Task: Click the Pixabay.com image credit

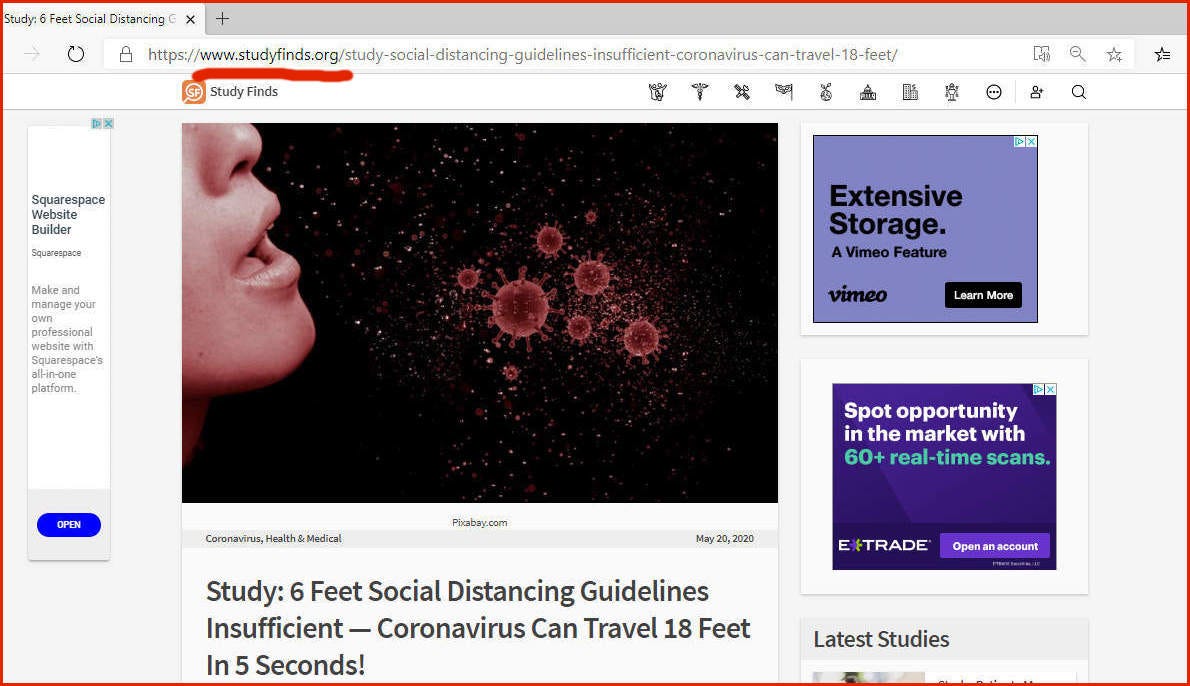Action: tap(480, 523)
